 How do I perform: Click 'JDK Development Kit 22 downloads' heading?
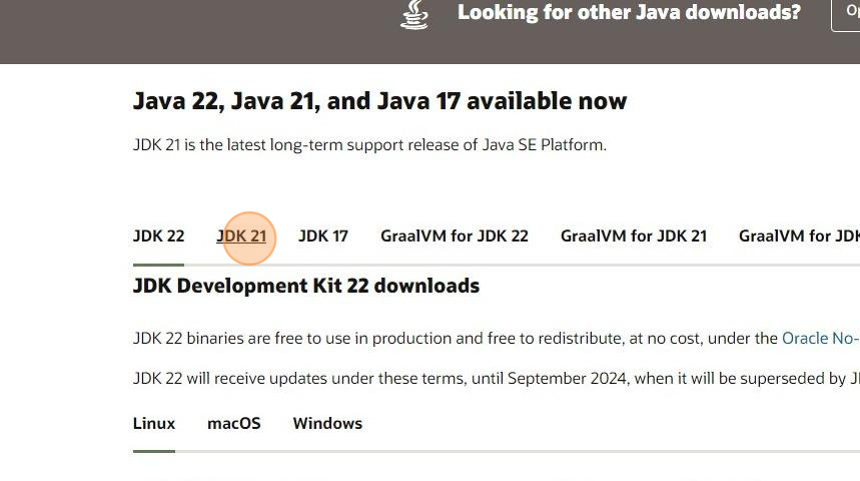(306, 286)
